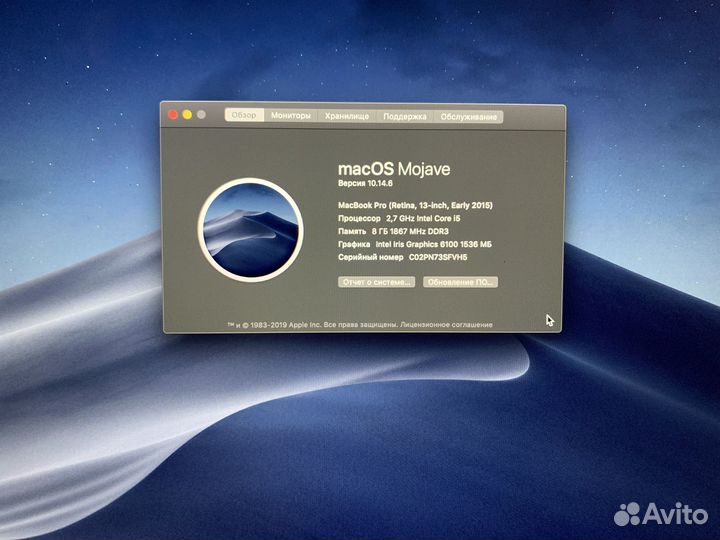This screenshot has height=540, width=720.
Task: Click the grey zoom window button
Action: click(x=201, y=115)
